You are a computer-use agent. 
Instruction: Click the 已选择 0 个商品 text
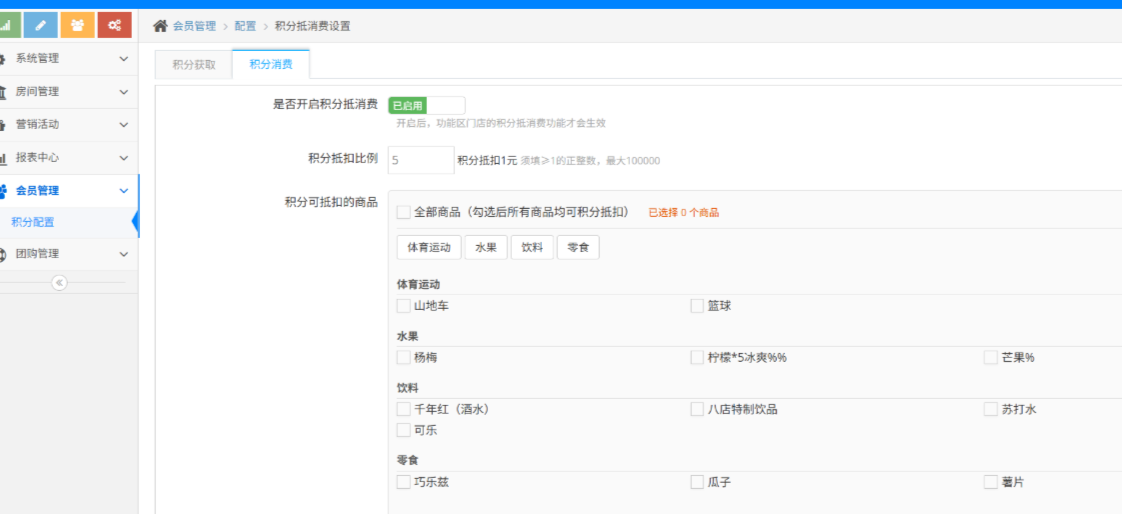(683, 213)
